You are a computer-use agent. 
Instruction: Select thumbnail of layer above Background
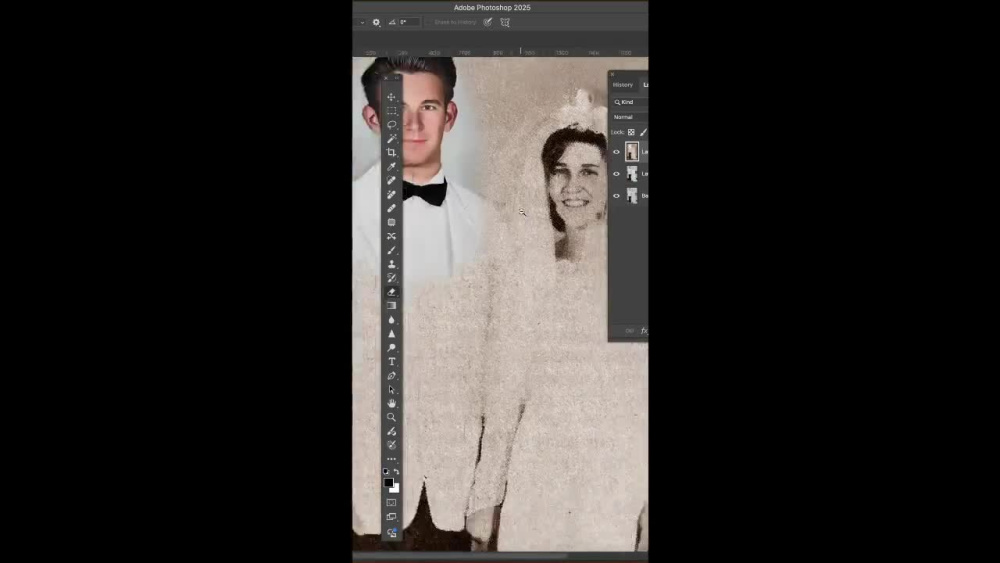click(631, 173)
